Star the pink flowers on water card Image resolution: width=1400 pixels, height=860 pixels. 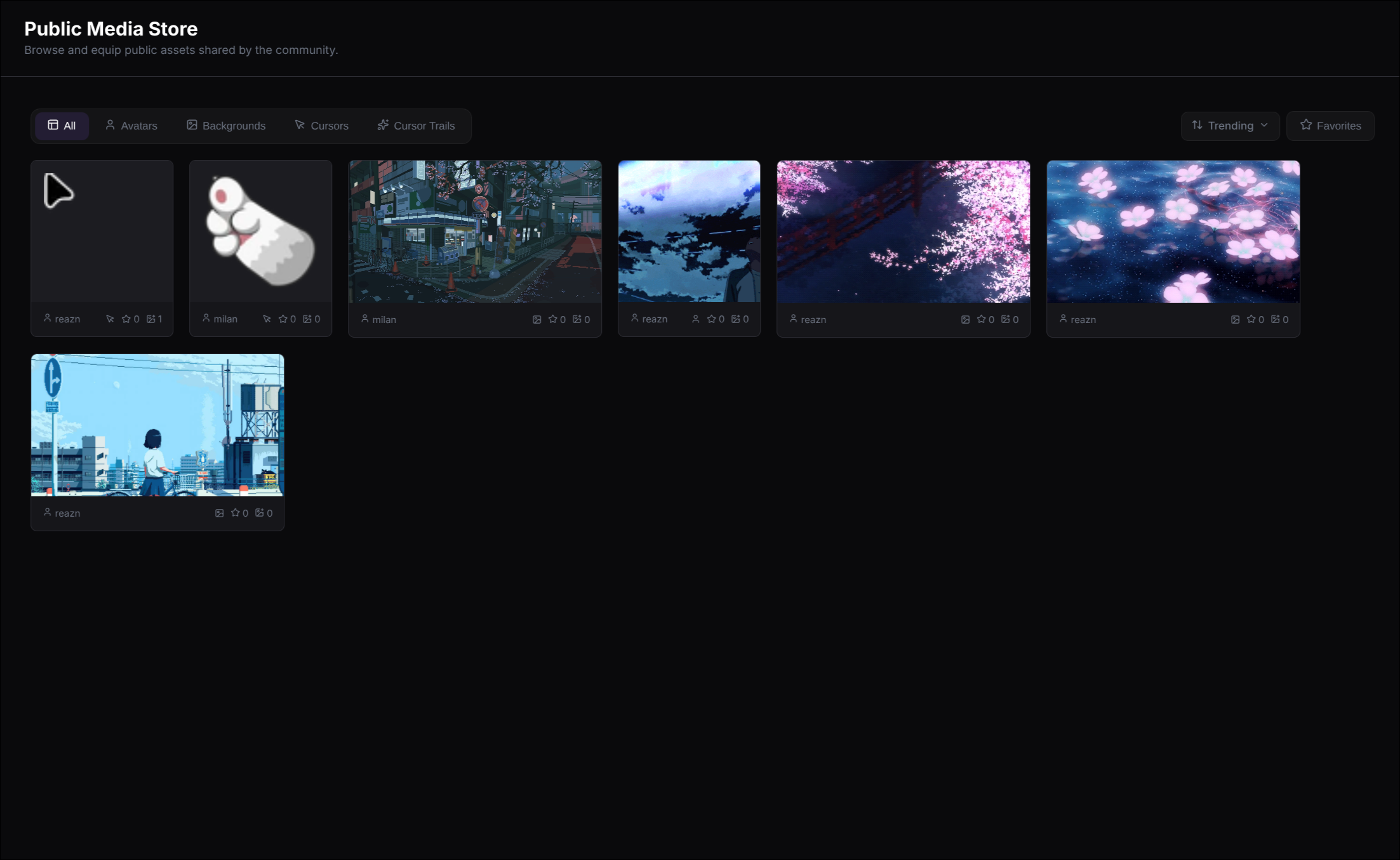tap(1251, 319)
